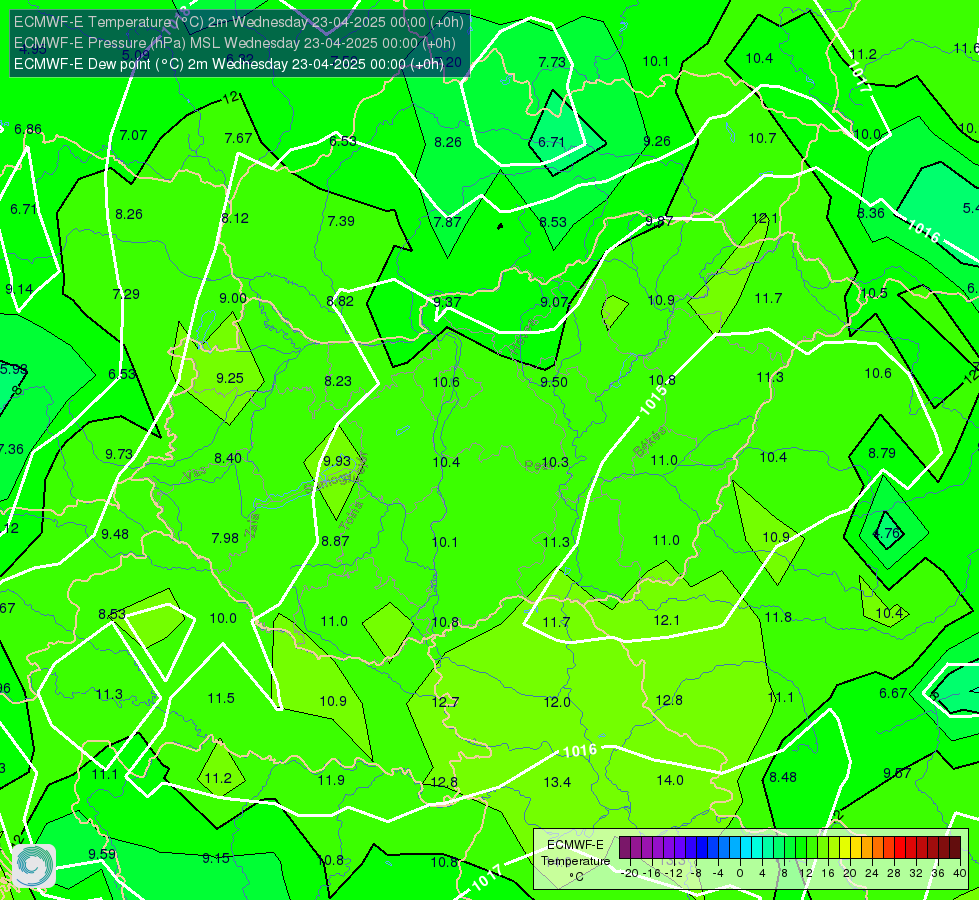Click the 8.40 temperature value
The height and width of the screenshot is (900, 979).
(228, 458)
